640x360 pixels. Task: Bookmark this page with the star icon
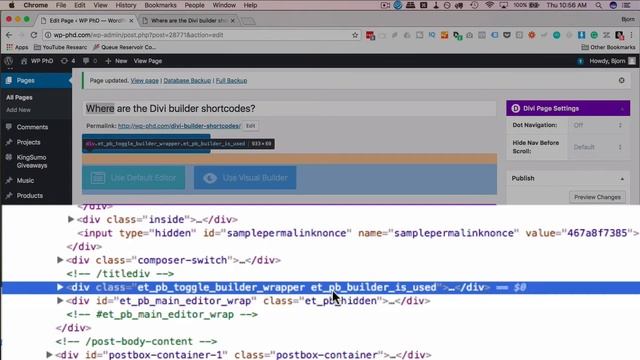(x=355, y=35)
